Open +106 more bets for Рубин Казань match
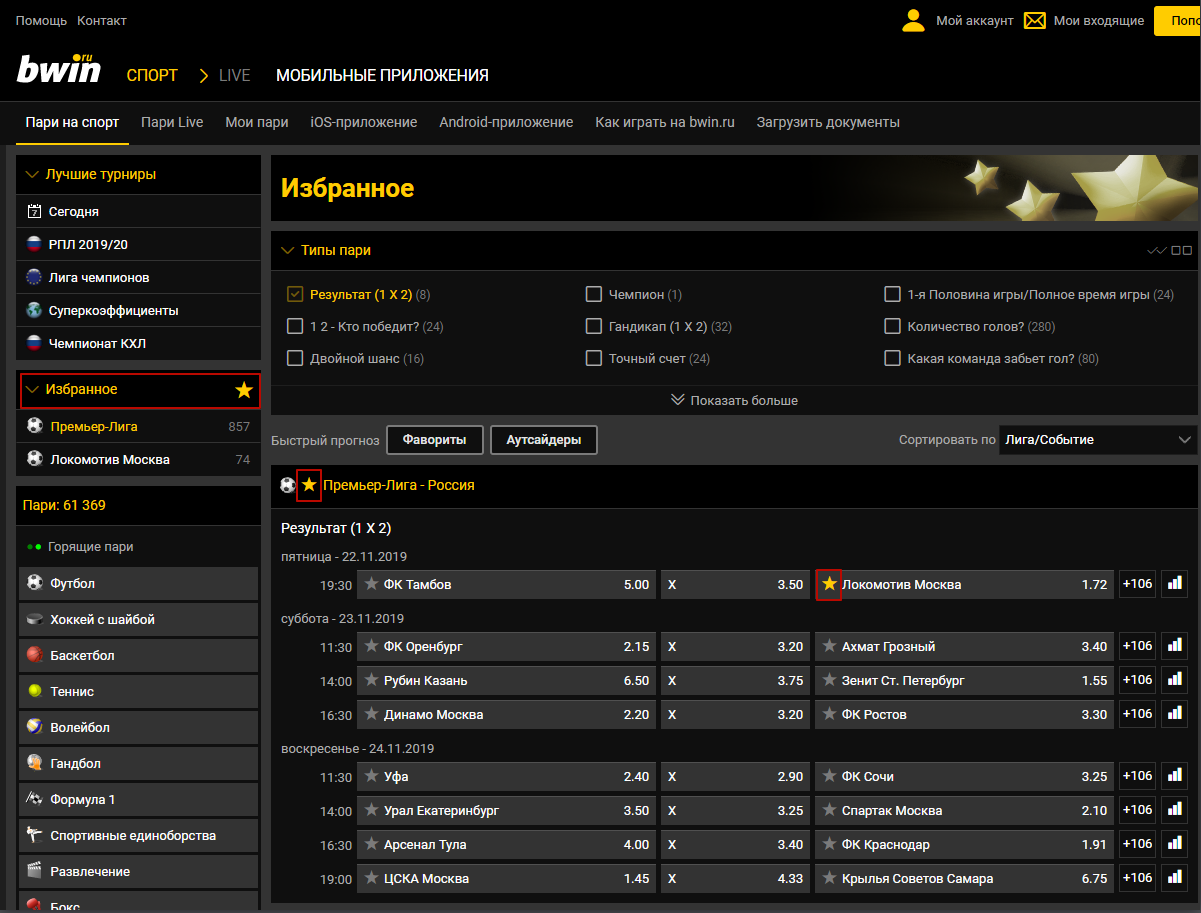This screenshot has width=1201, height=913. 1137,680
